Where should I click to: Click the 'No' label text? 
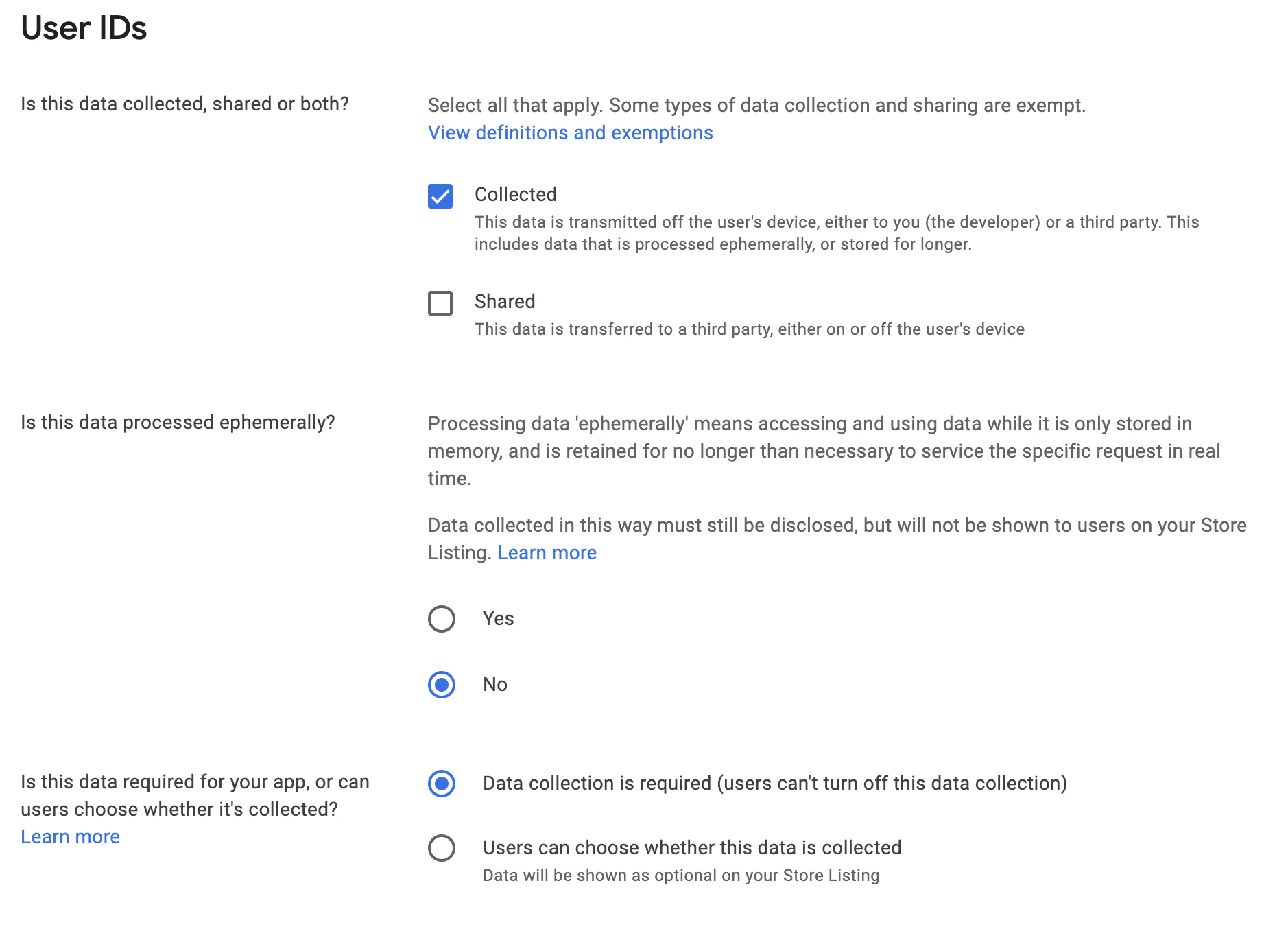pyautogui.click(x=494, y=685)
